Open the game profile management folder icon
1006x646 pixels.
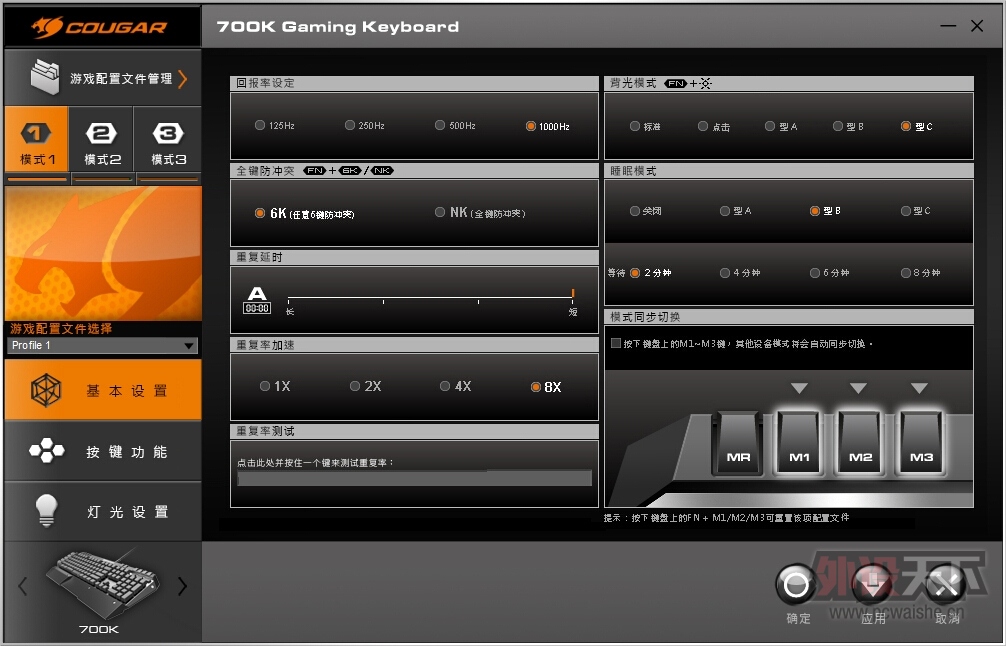pyautogui.click(x=45, y=78)
